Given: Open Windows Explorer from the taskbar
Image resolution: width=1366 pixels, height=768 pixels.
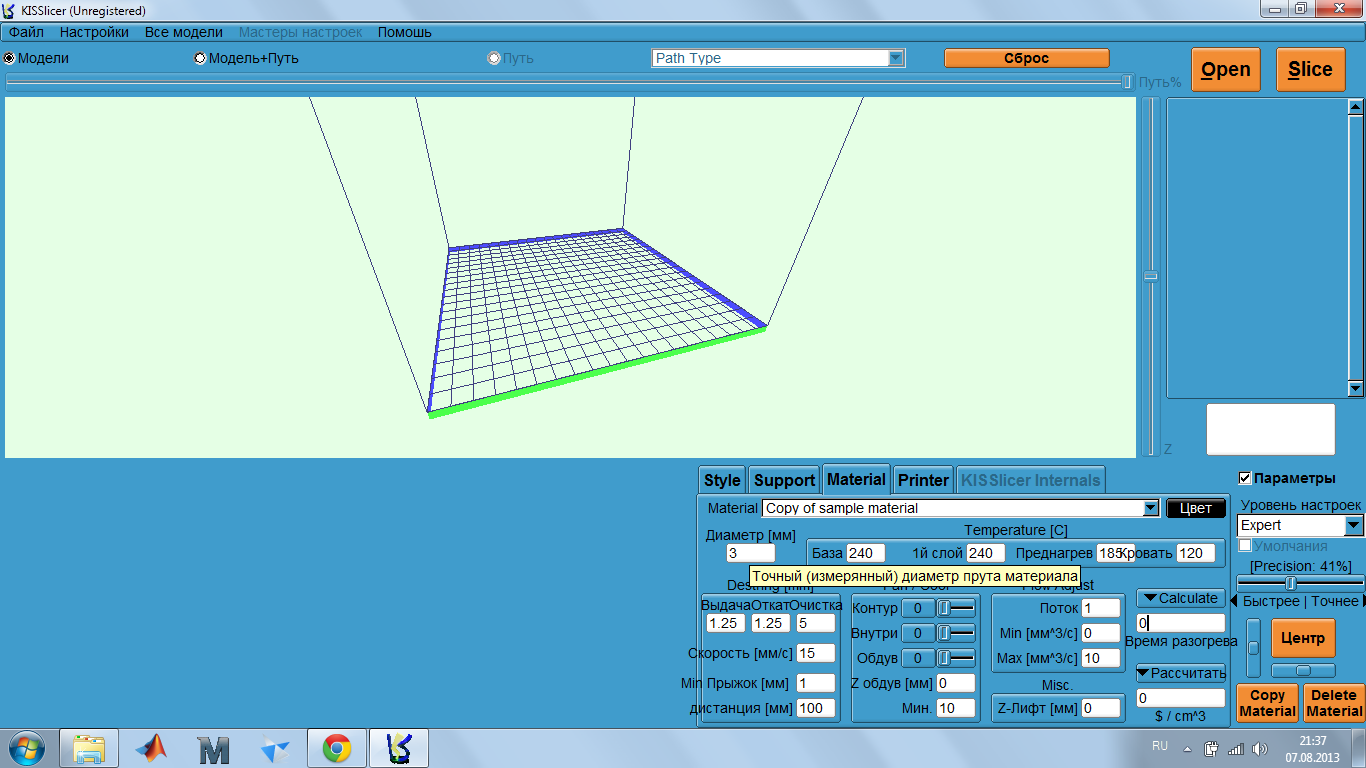Looking at the screenshot, I should point(89,748).
